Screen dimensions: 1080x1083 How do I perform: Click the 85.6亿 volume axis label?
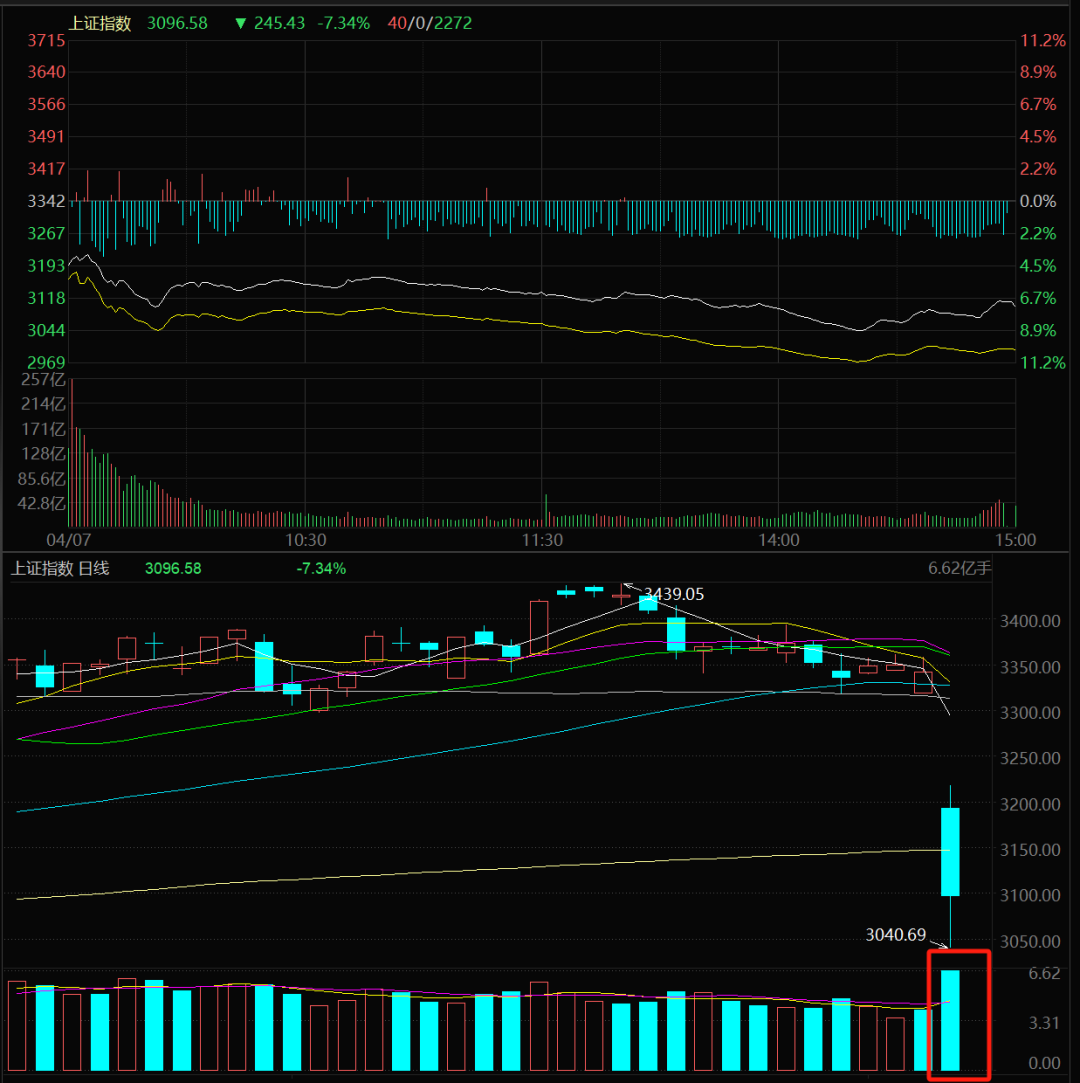41,479
